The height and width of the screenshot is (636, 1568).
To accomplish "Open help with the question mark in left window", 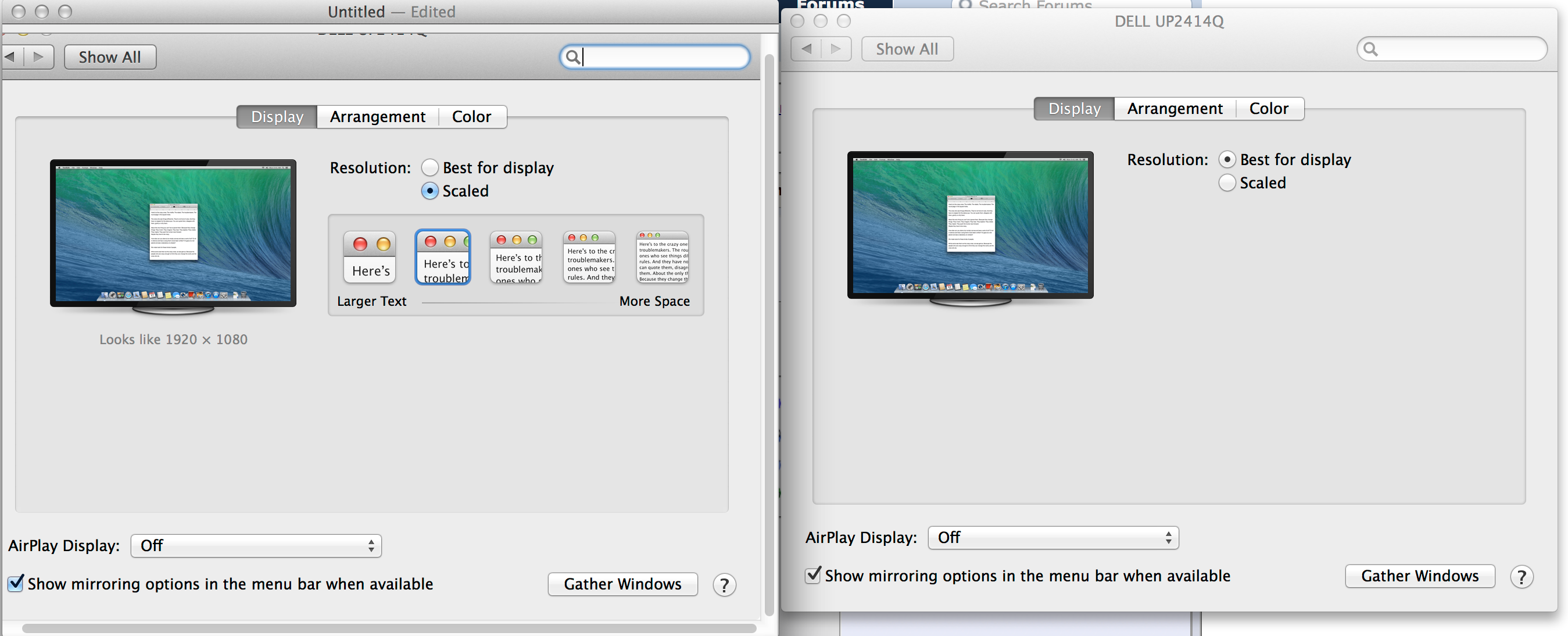I will pyautogui.click(x=724, y=585).
